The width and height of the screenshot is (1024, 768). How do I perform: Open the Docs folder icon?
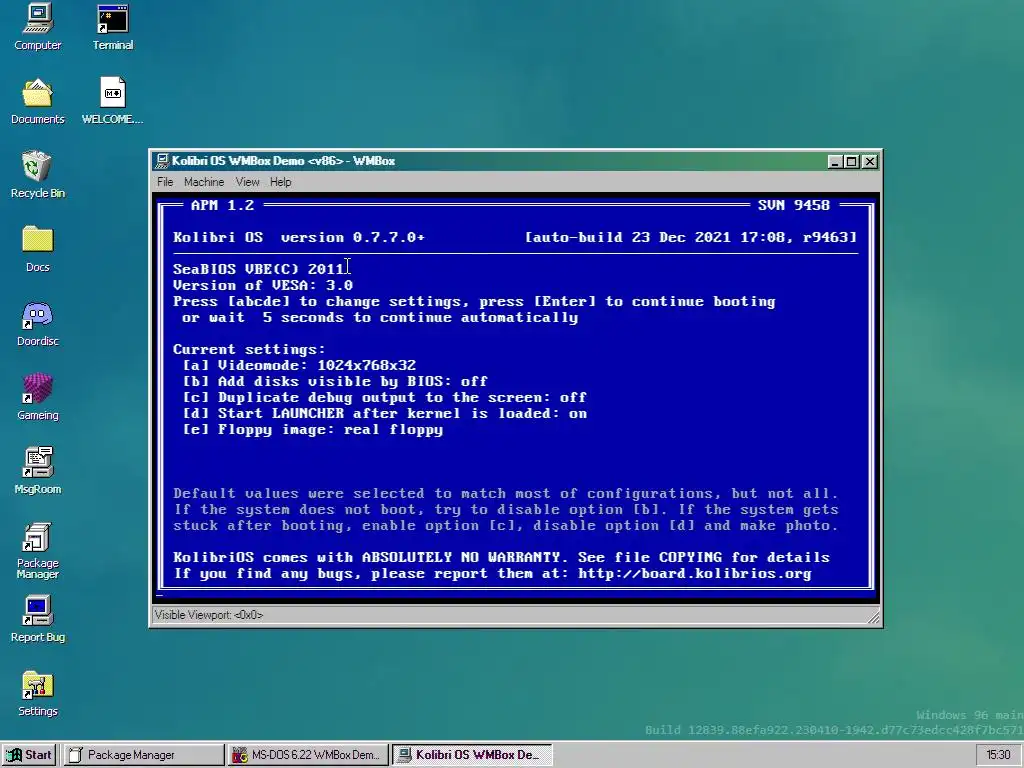37,249
